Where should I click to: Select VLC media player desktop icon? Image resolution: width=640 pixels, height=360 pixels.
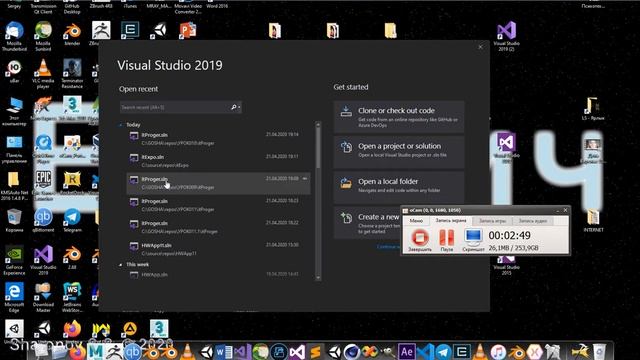pos(43,74)
